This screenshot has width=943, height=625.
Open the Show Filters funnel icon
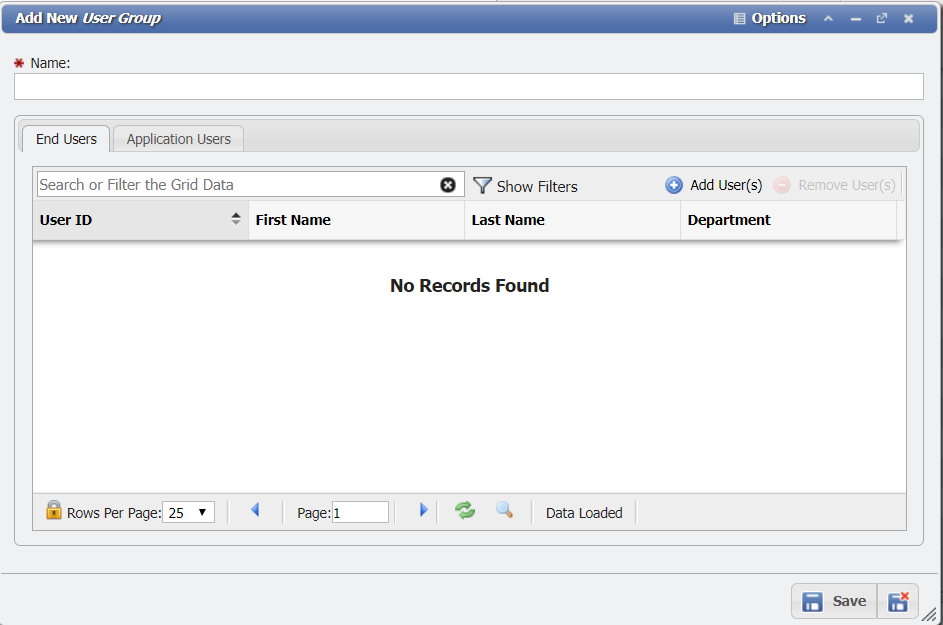482,185
